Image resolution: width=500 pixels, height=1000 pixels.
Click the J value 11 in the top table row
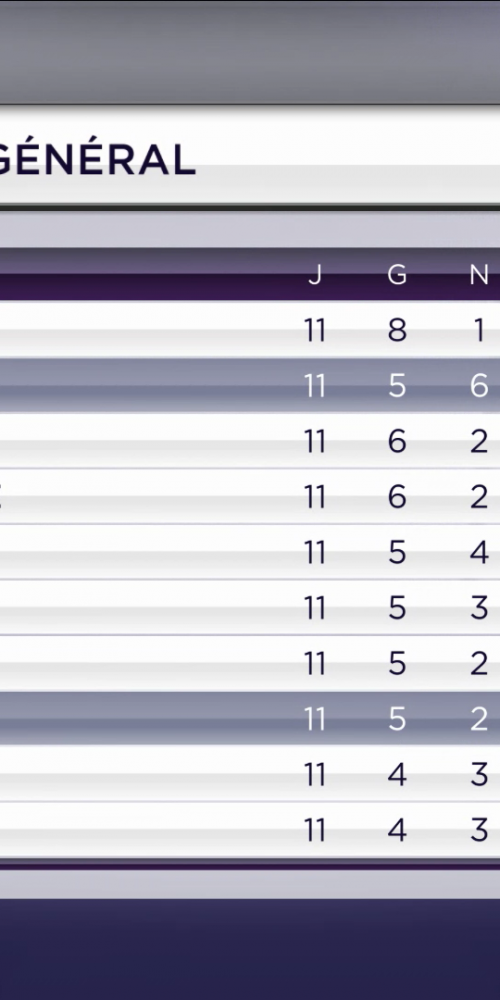click(x=315, y=330)
